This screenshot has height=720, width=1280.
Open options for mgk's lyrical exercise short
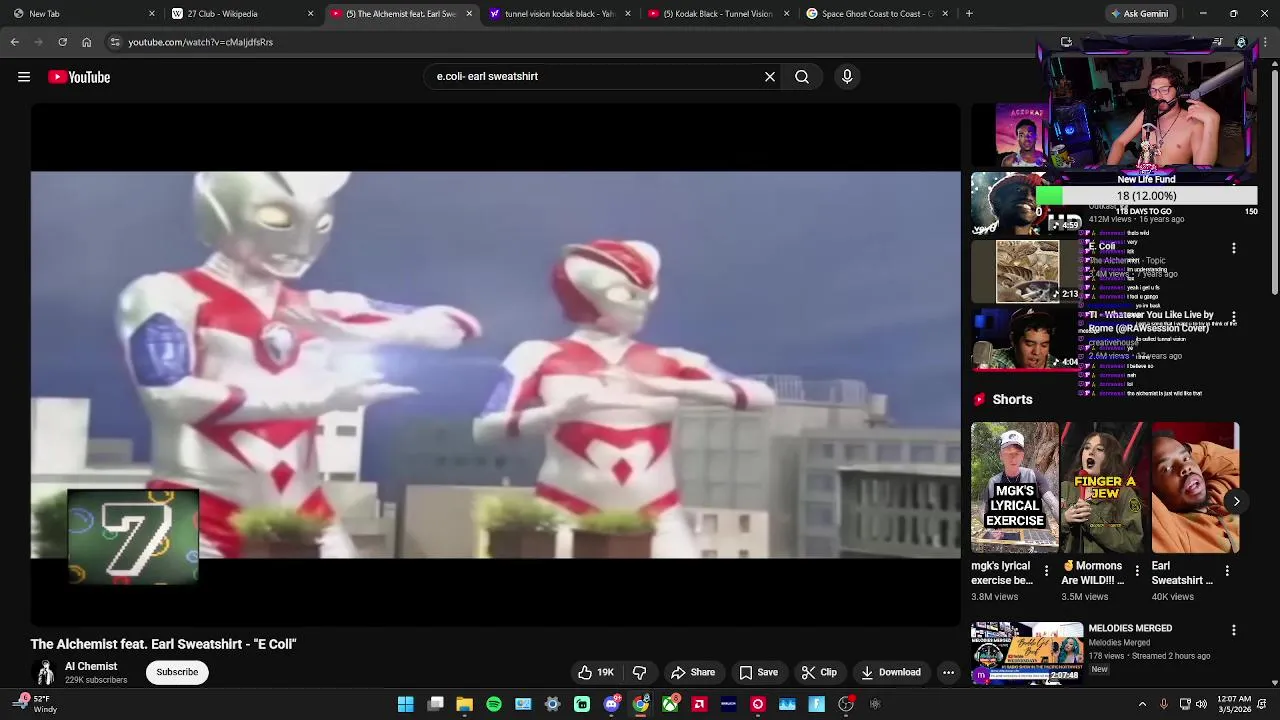click(x=1046, y=571)
